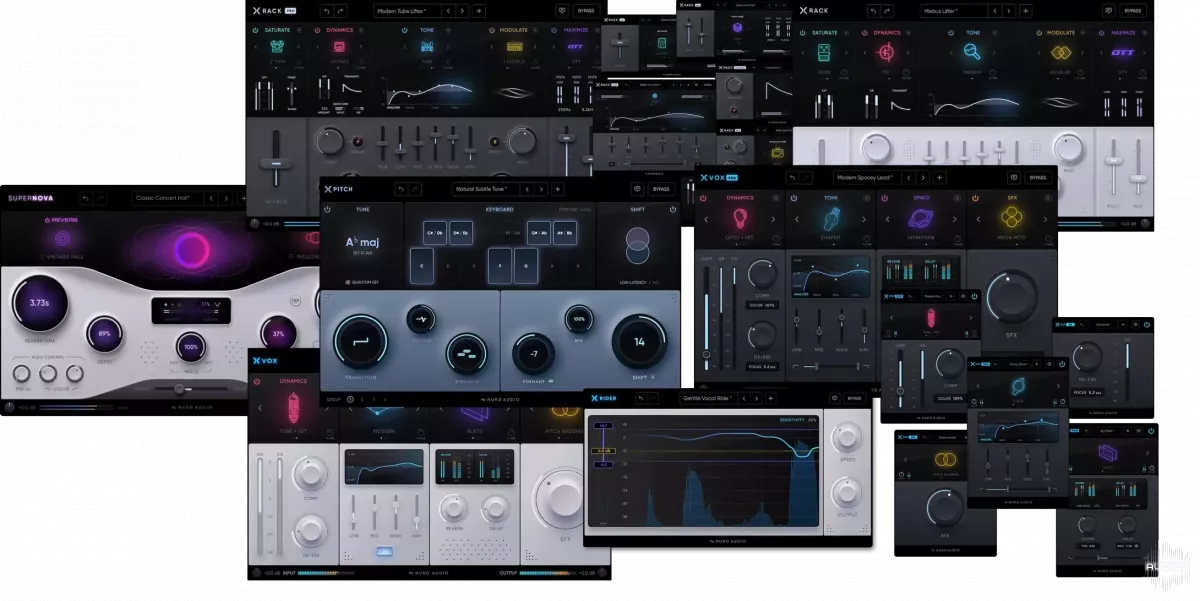
Task: Open the Mixbus Lifter preset dropdown
Action: click(x=955, y=11)
